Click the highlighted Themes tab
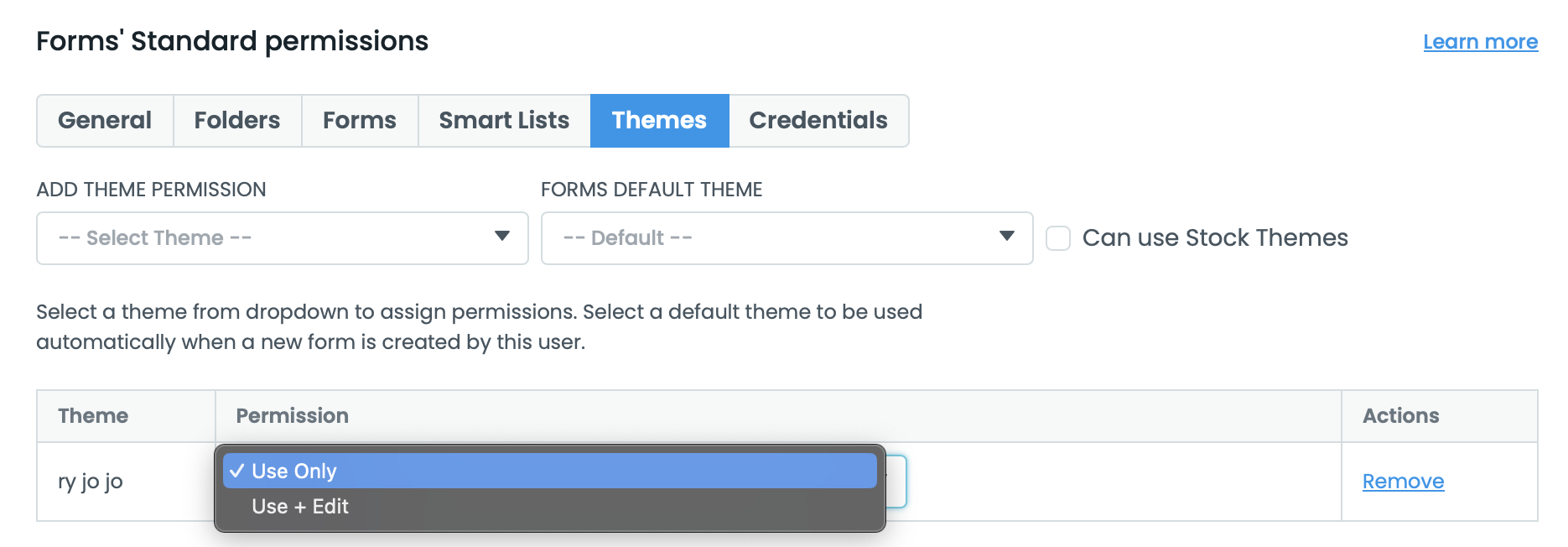The width and height of the screenshot is (1568, 547). (659, 120)
